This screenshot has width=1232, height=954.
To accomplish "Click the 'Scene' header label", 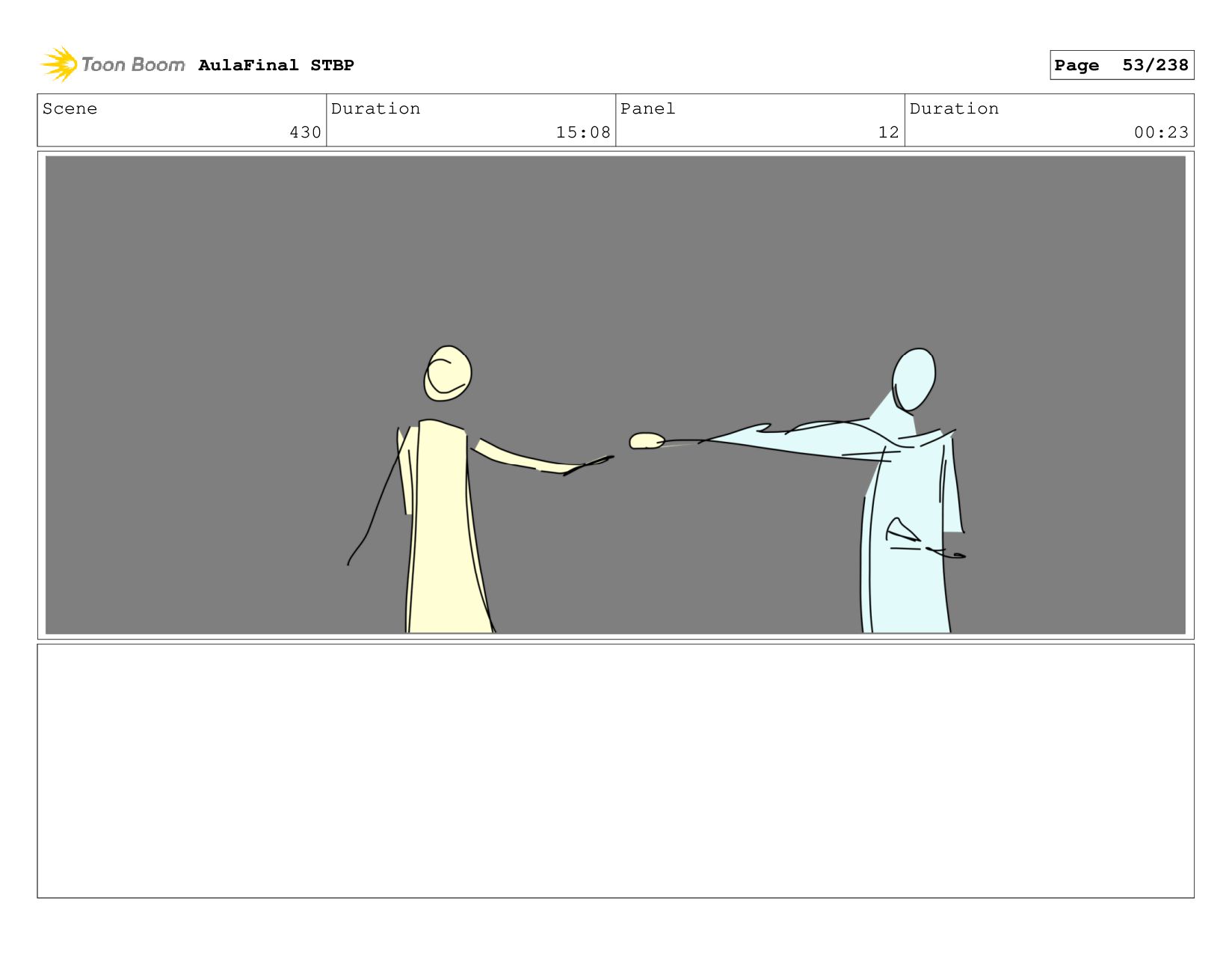I will point(70,108).
